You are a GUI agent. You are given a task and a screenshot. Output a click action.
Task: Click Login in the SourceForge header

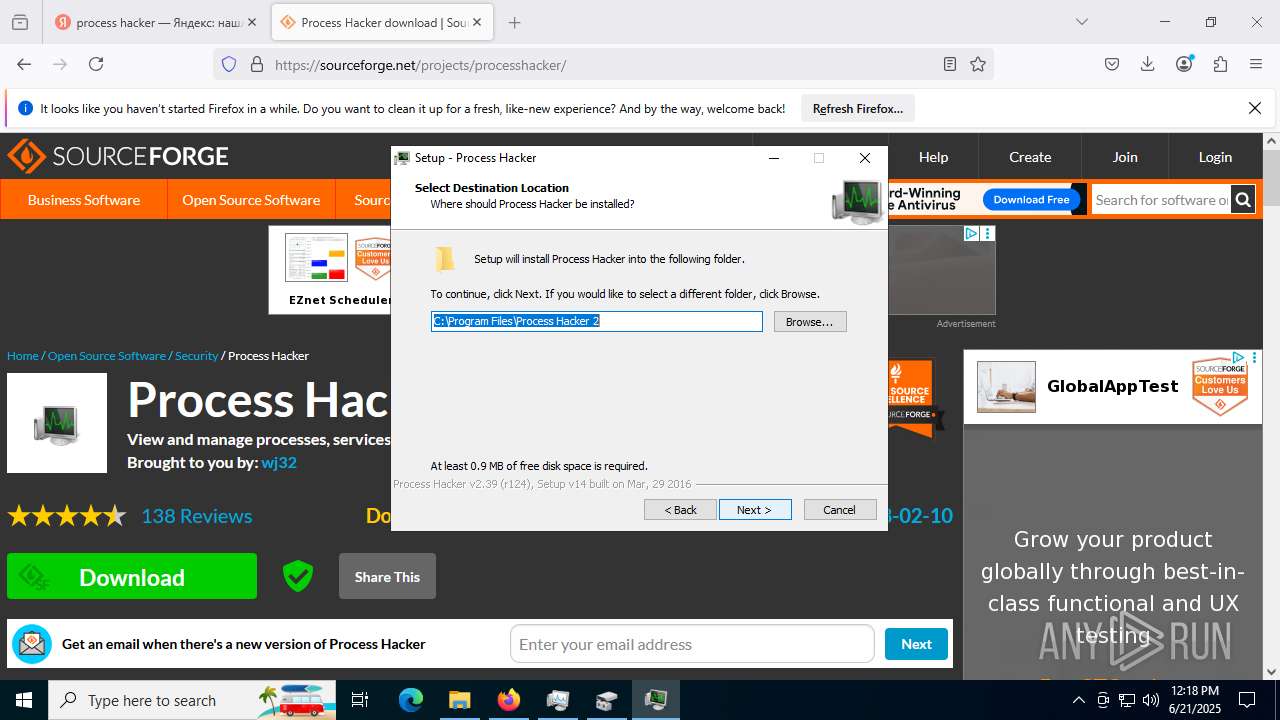coord(1215,156)
